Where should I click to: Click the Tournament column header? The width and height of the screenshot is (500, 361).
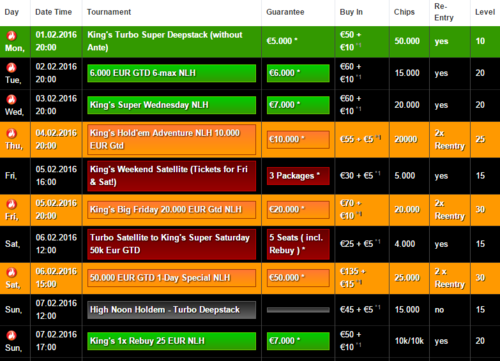pyautogui.click(x=109, y=12)
